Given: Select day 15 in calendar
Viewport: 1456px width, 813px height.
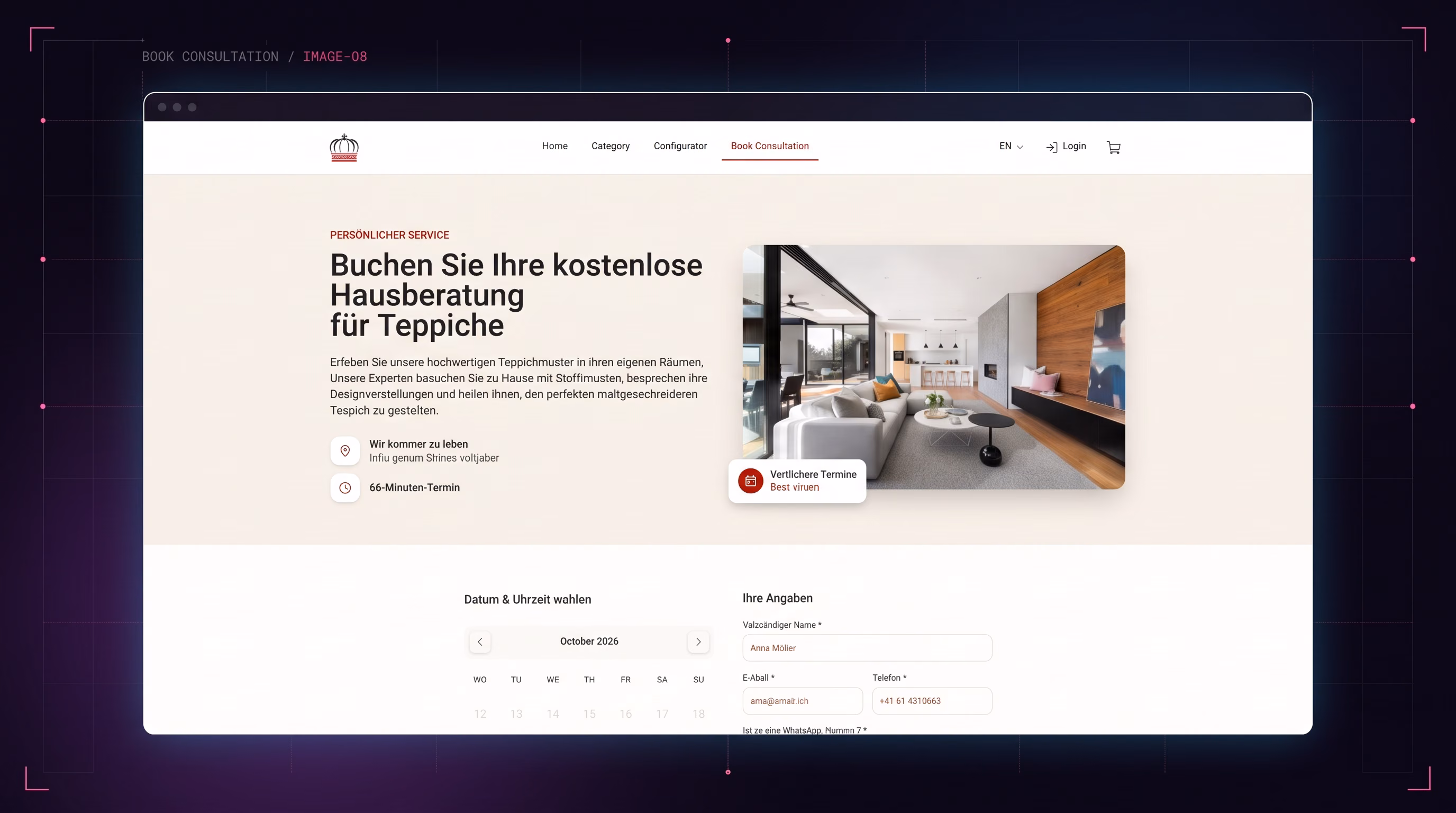Looking at the screenshot, I should tap(589, 714).
